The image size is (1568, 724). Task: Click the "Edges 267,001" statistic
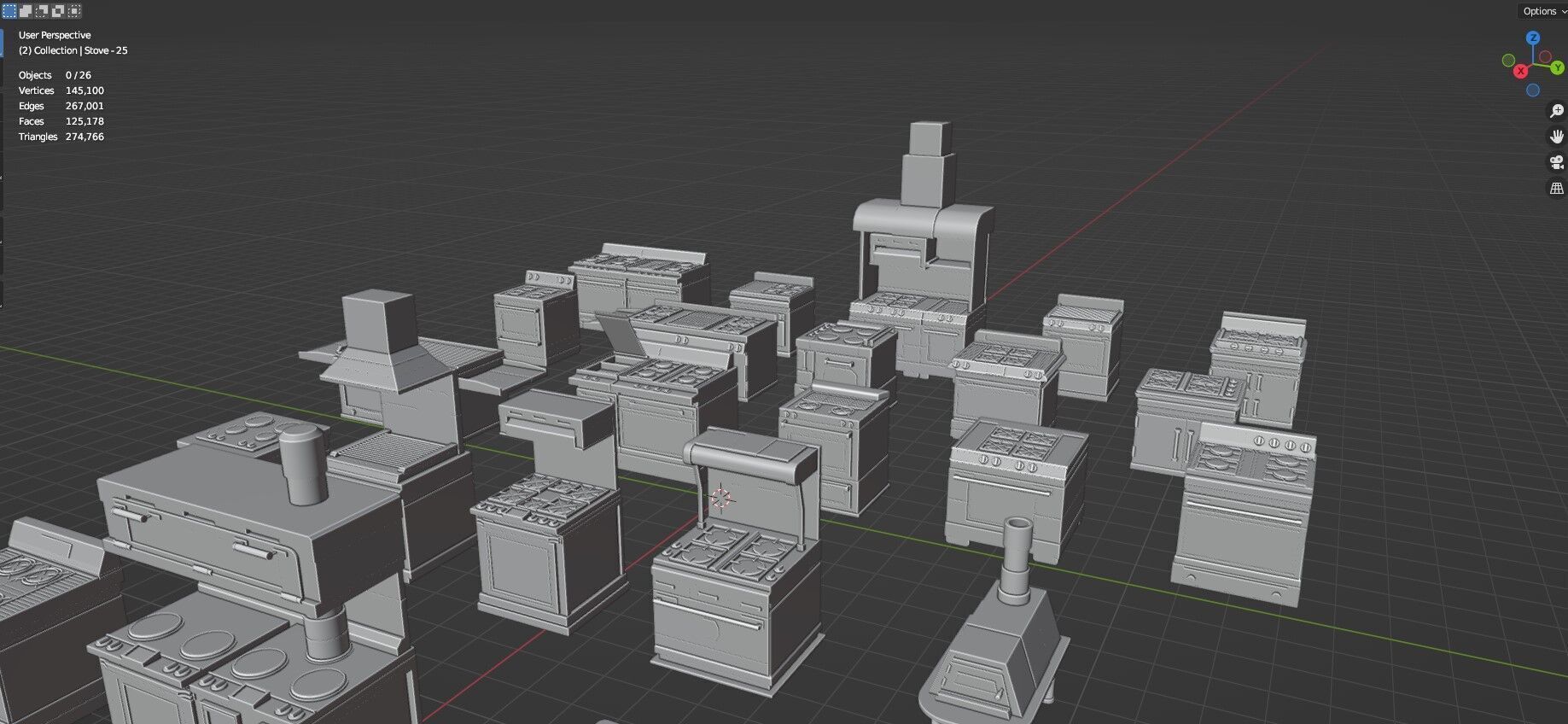coord(61,106)
